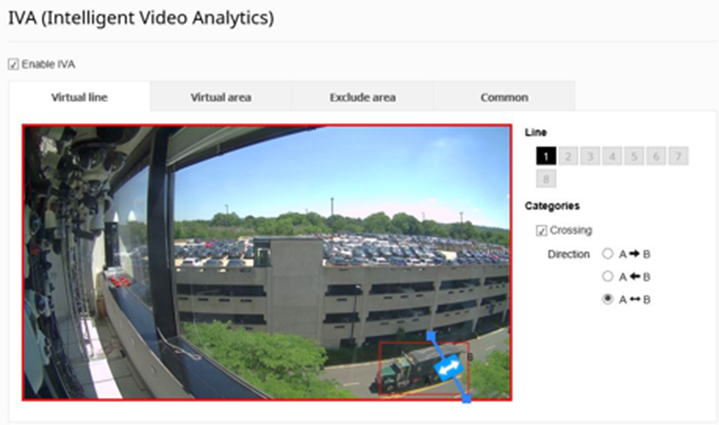The width and height of the screenshot is (719, 425).
Task: Click the blue bidirectional arrow on virtual line
Action: click(449, 368)
